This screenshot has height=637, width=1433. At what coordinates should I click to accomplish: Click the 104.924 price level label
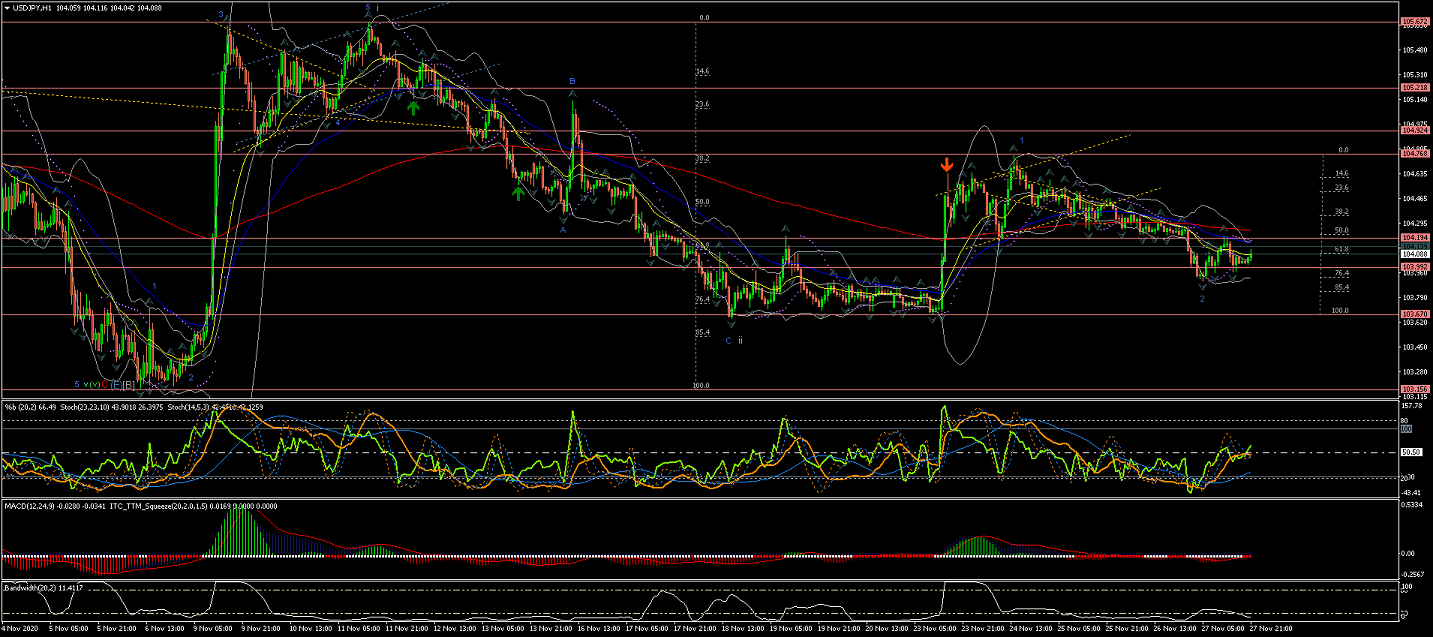pos(1414,131)
